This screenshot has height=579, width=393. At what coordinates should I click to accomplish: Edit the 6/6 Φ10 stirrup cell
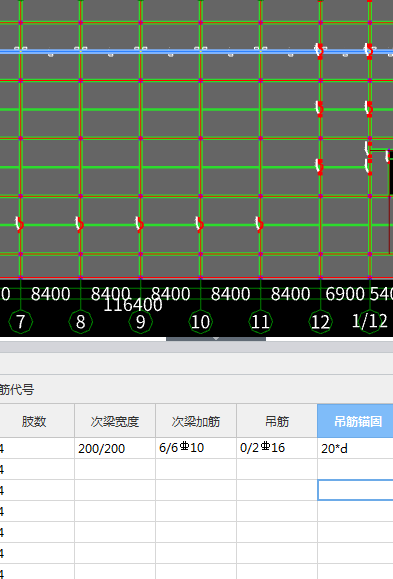(196, 448)
